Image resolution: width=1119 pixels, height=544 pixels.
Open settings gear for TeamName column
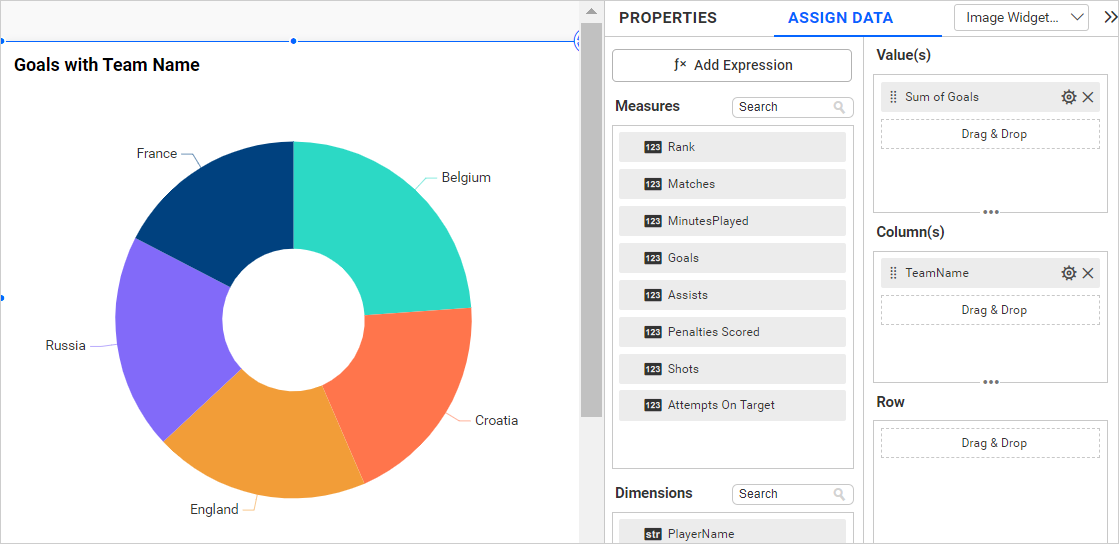1068,273
